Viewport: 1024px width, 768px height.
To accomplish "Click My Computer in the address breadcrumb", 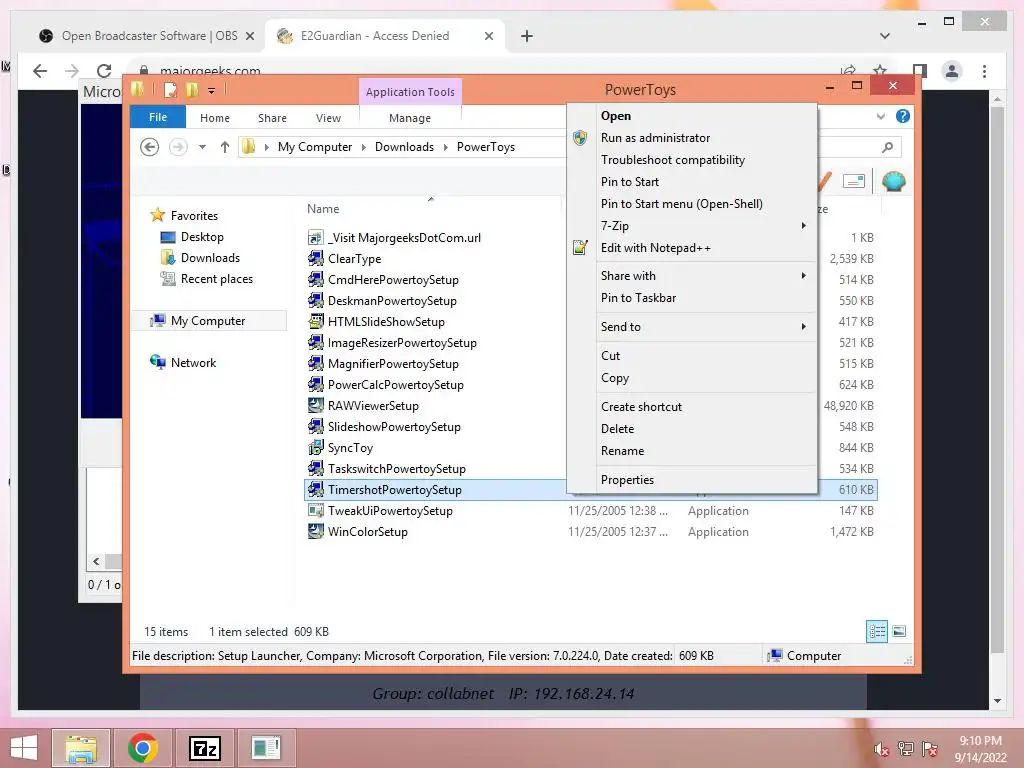I will pyautogui.click(x=315, y=147).
